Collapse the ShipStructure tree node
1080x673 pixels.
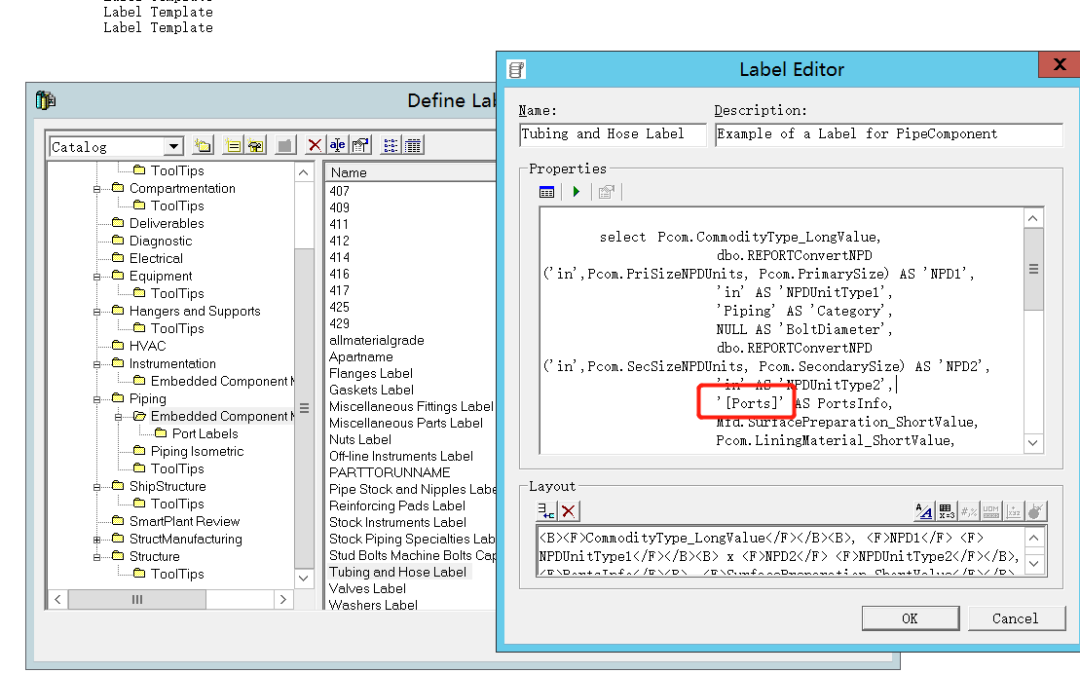(x=97, y=486)
